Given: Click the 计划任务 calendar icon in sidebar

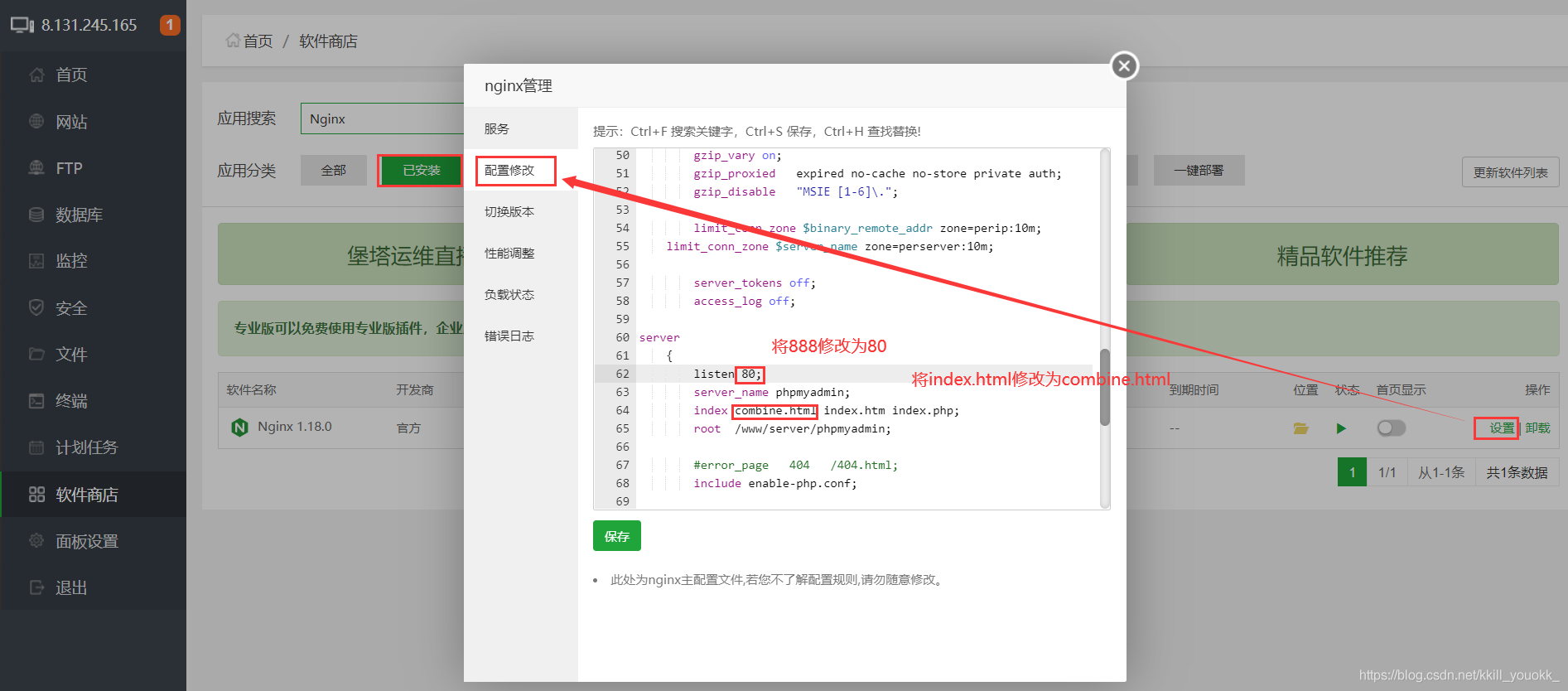Looking at the screenshot, I should [x=36, y=447].
